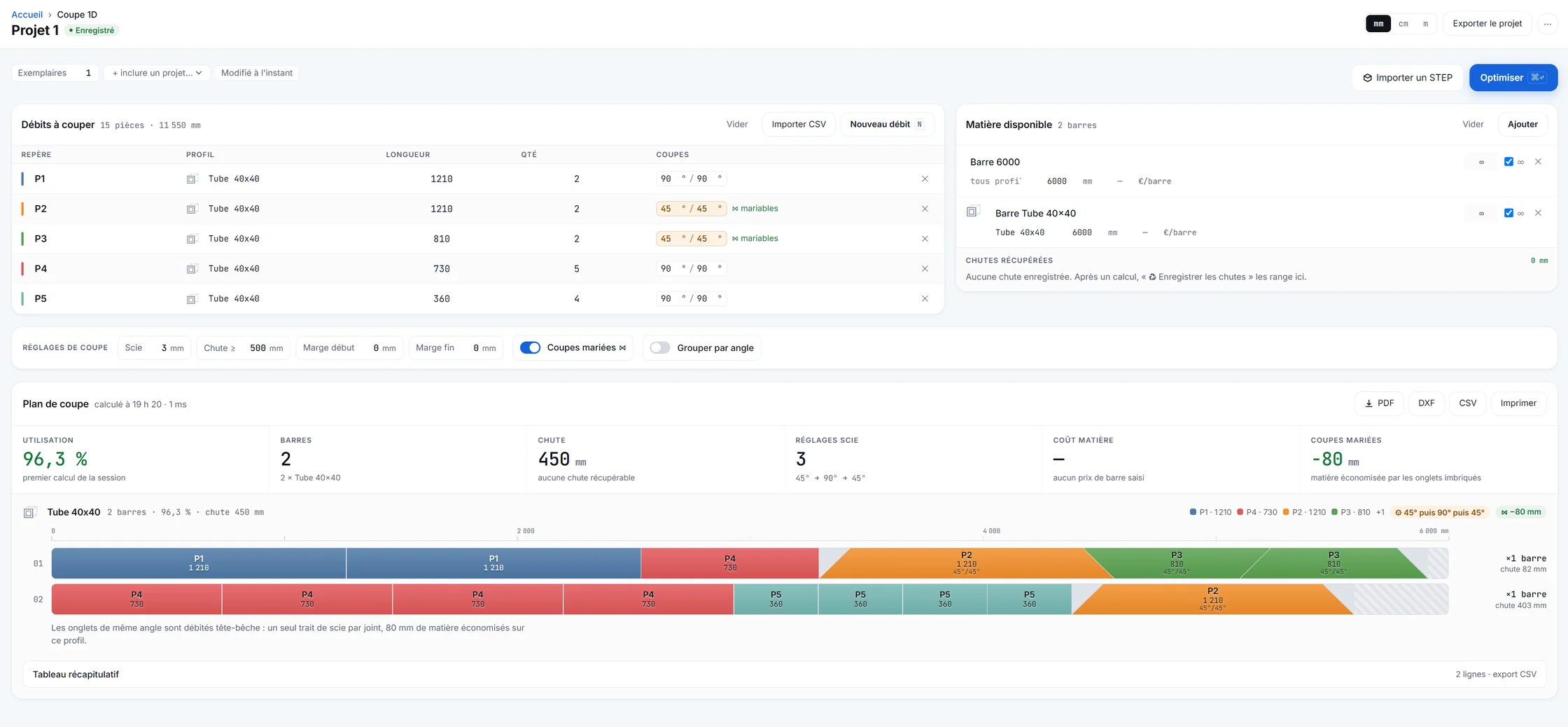
Task: Download the cutting plan as PDF
Action: [1379, 403]
